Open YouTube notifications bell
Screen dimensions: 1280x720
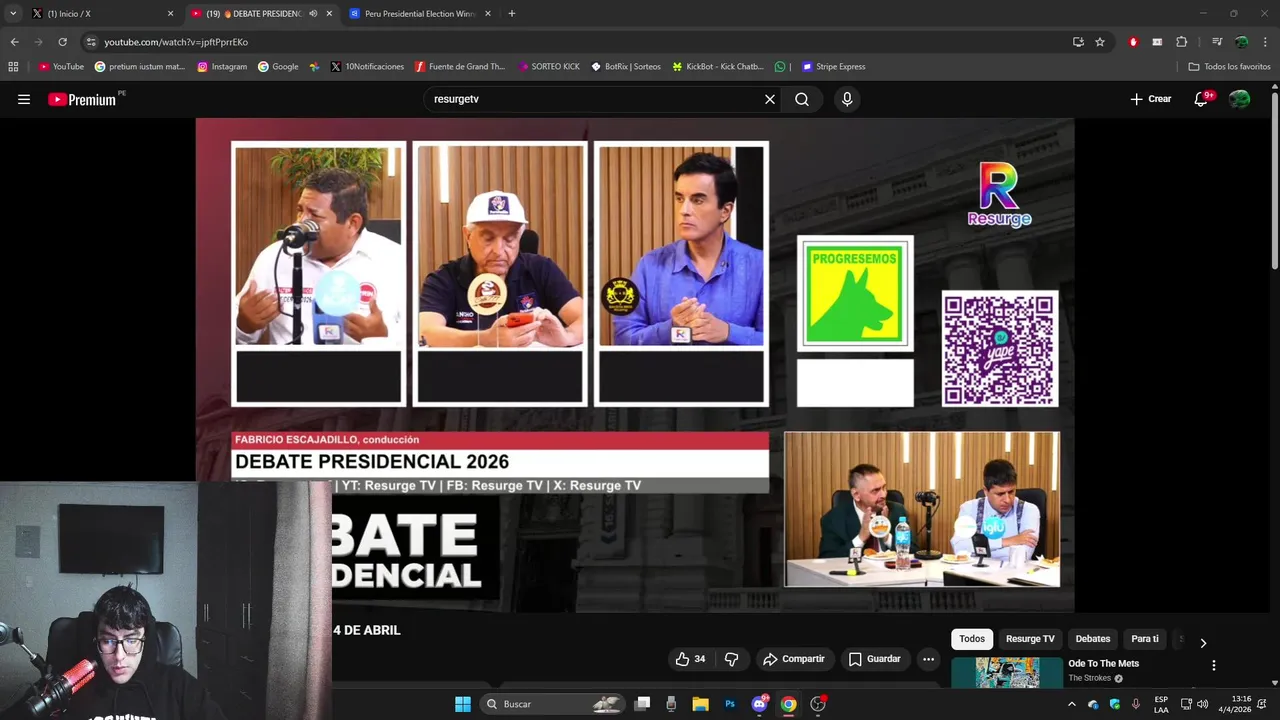coord(1202,99)
